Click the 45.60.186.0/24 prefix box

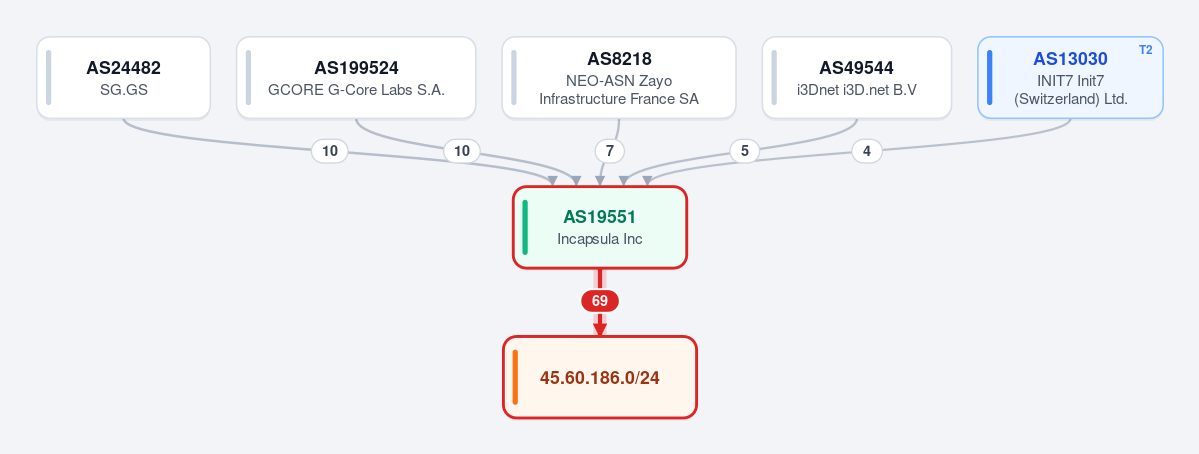pos(600,378)
